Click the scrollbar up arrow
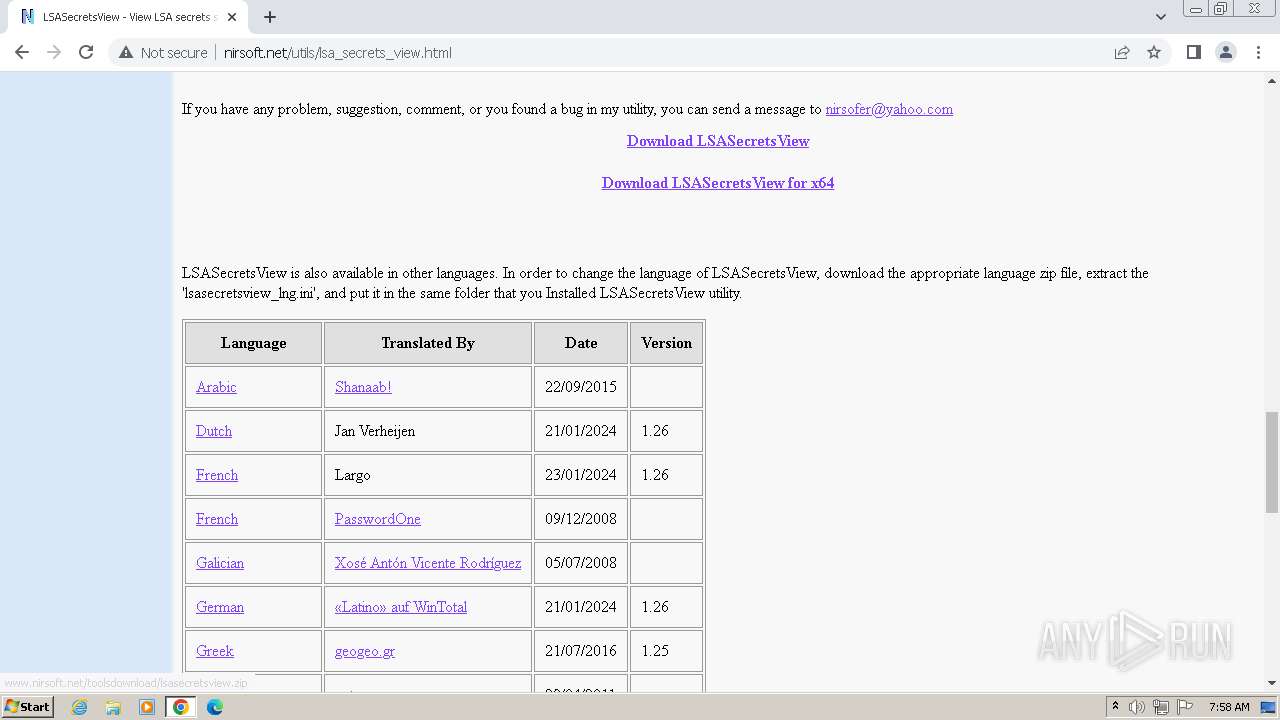The height and width of the screenshot is (720, 1280). [x=1272, y=81]
